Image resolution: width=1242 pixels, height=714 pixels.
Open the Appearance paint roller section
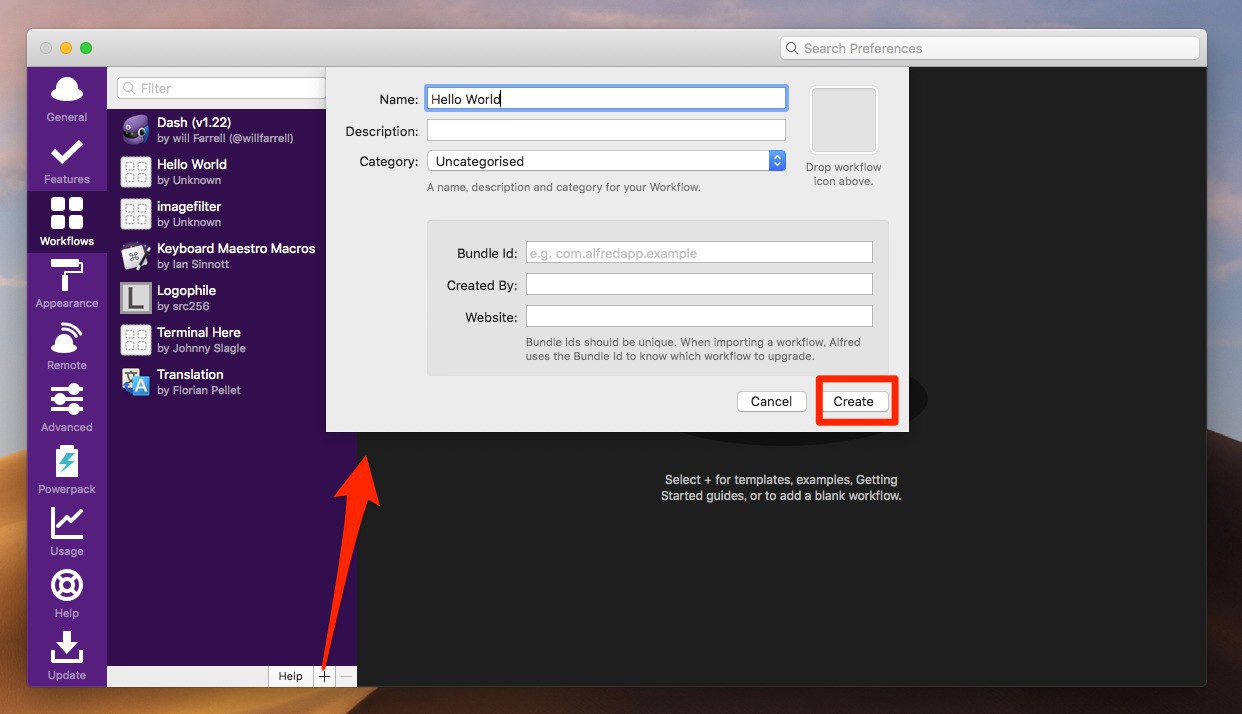point(67,284)
